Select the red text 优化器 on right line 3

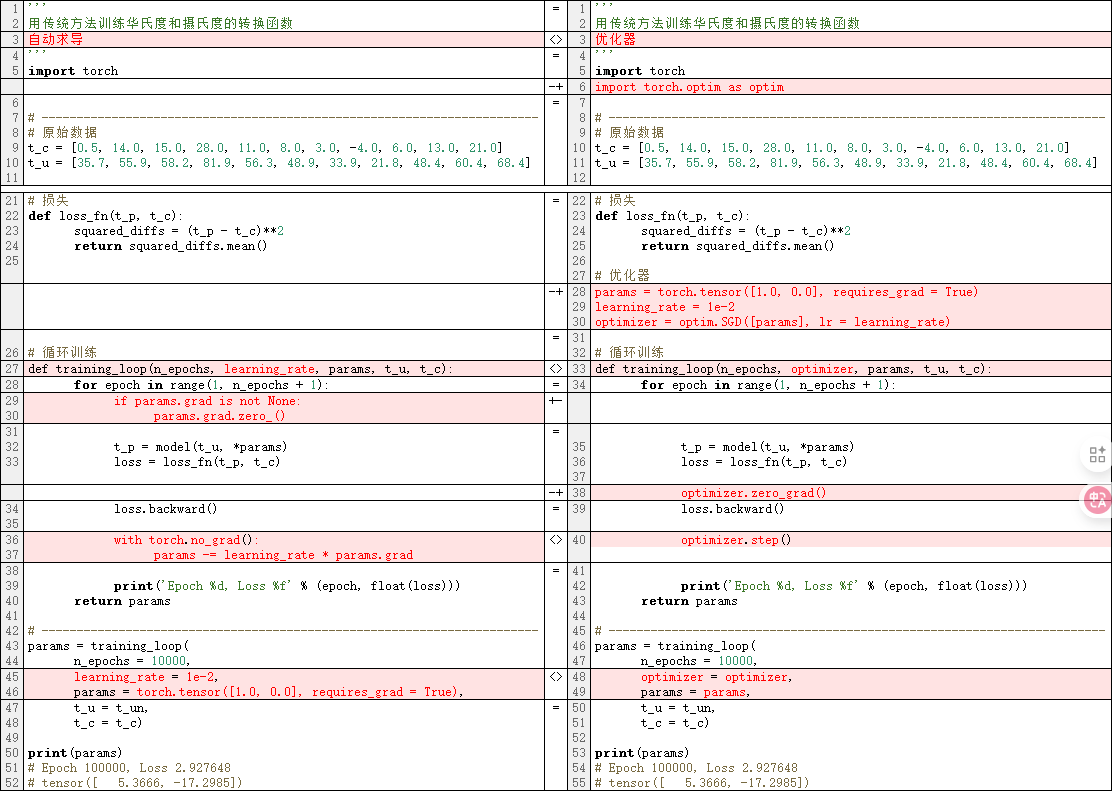pyautogui.click(x=616, y=40)
